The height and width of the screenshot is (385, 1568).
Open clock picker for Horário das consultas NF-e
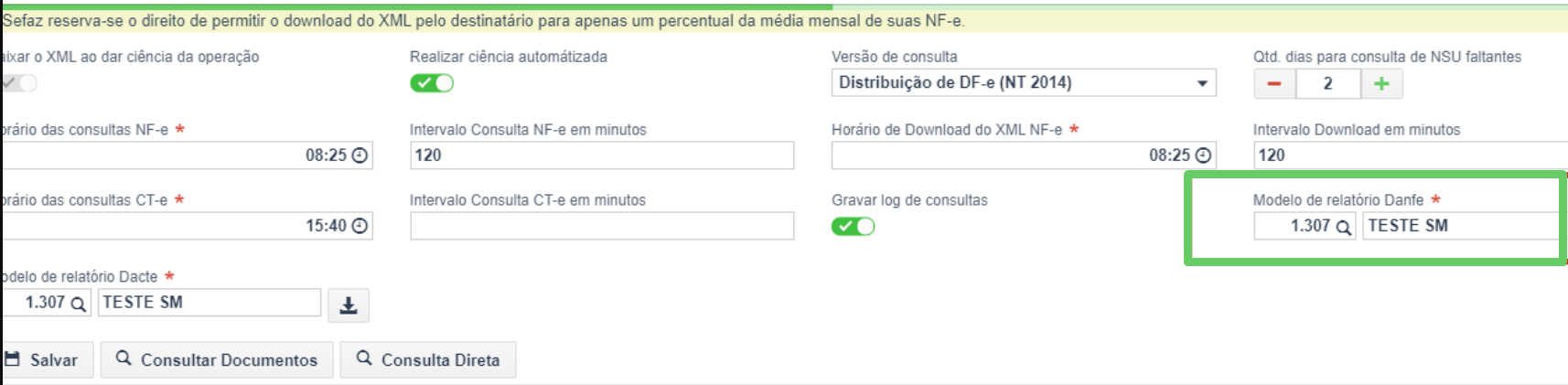point(360,155)
